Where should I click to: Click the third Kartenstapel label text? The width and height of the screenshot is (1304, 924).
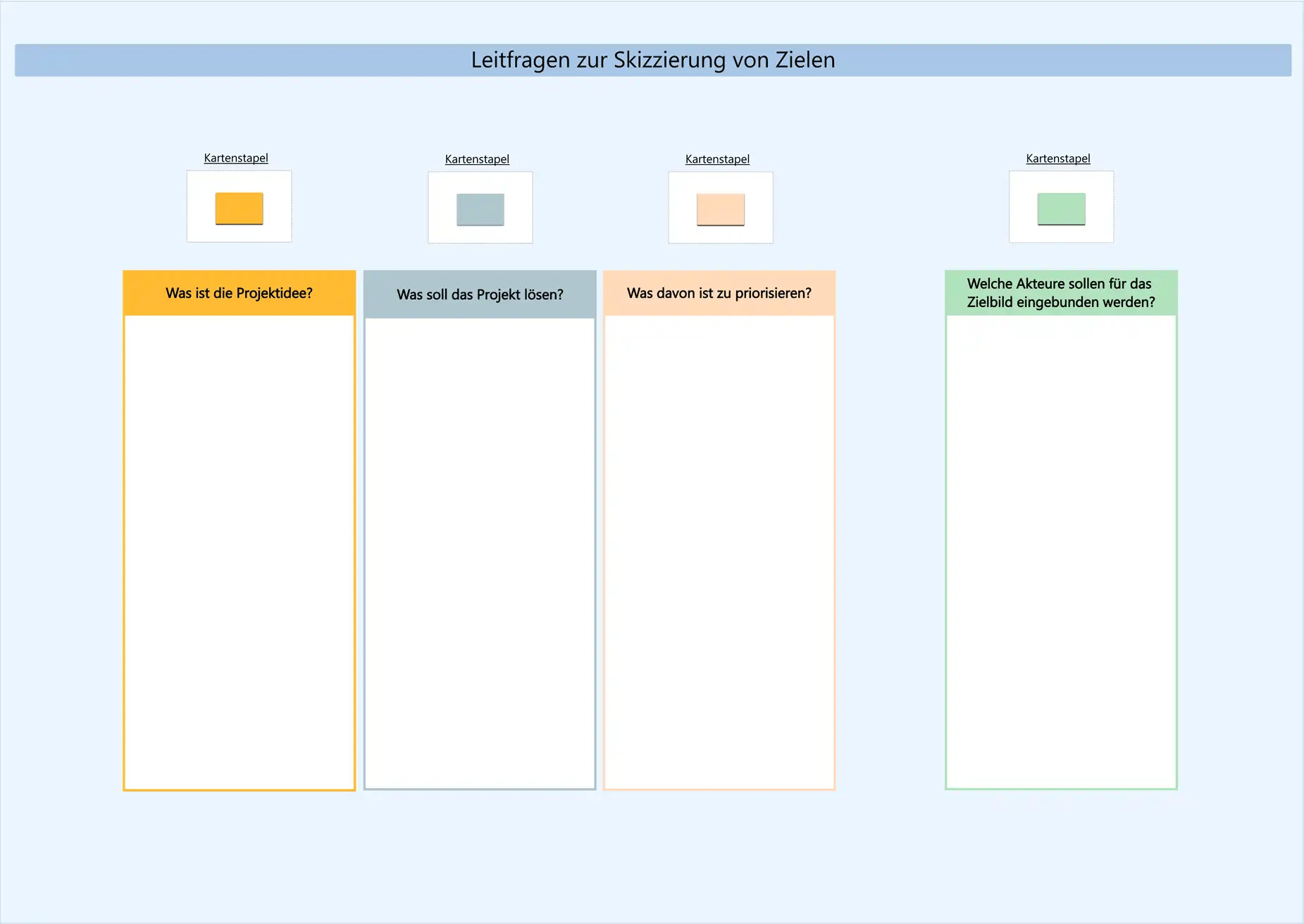[717, 159]
